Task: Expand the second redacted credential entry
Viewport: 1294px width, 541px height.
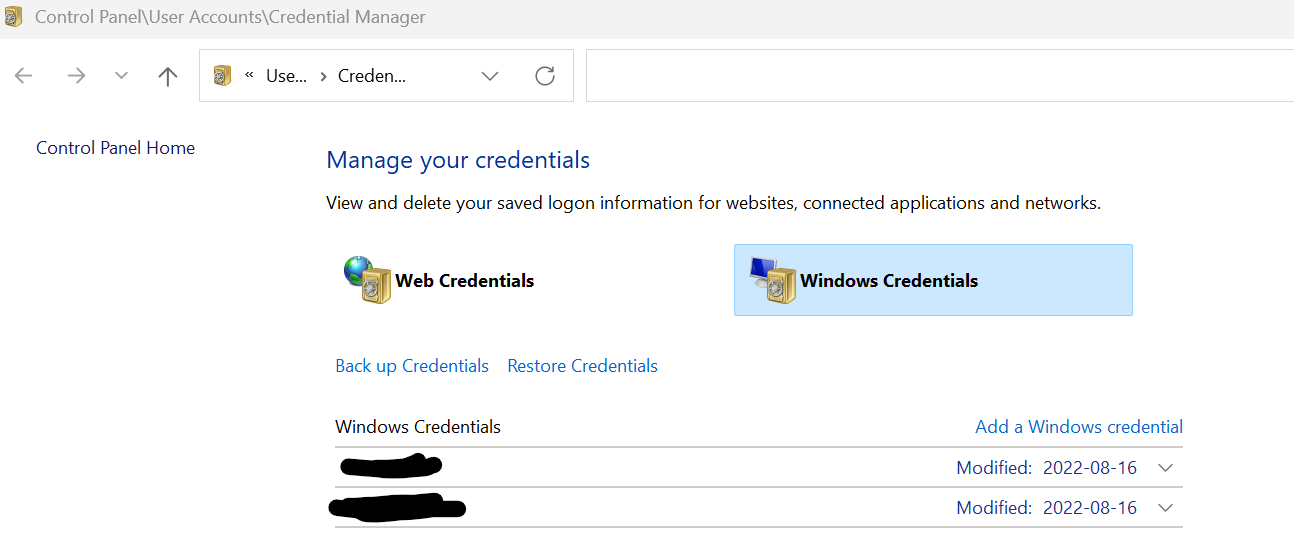Action: point(1164,508)
